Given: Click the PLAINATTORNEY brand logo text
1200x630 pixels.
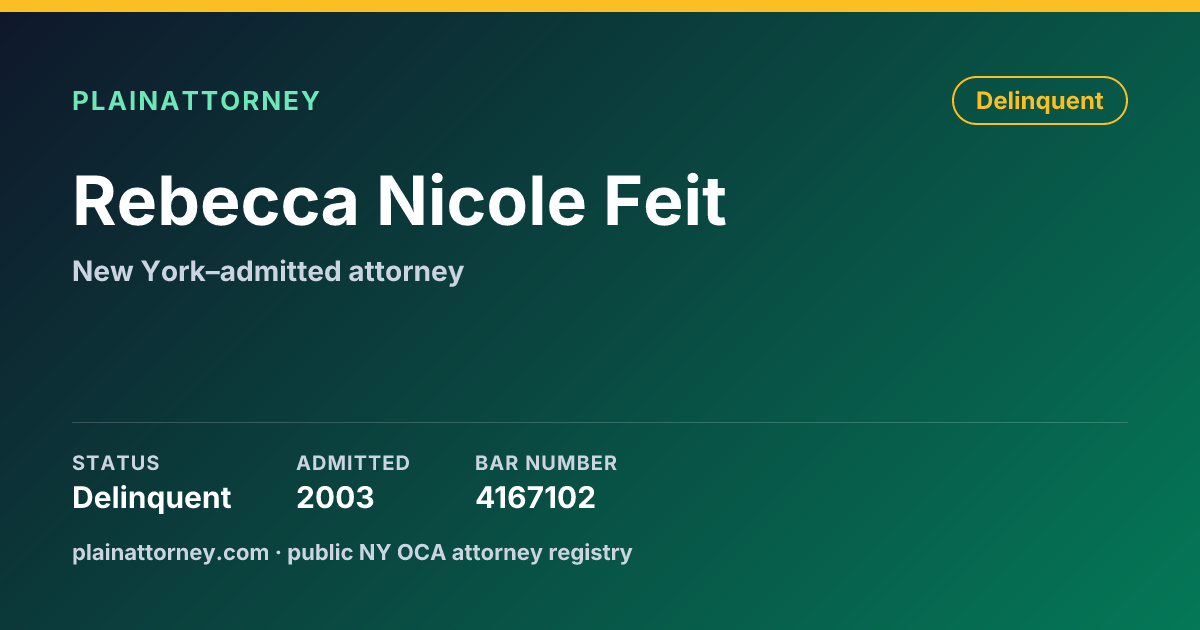Looking at the screenshot, I should pyautogui.click(x=196, y=101).
